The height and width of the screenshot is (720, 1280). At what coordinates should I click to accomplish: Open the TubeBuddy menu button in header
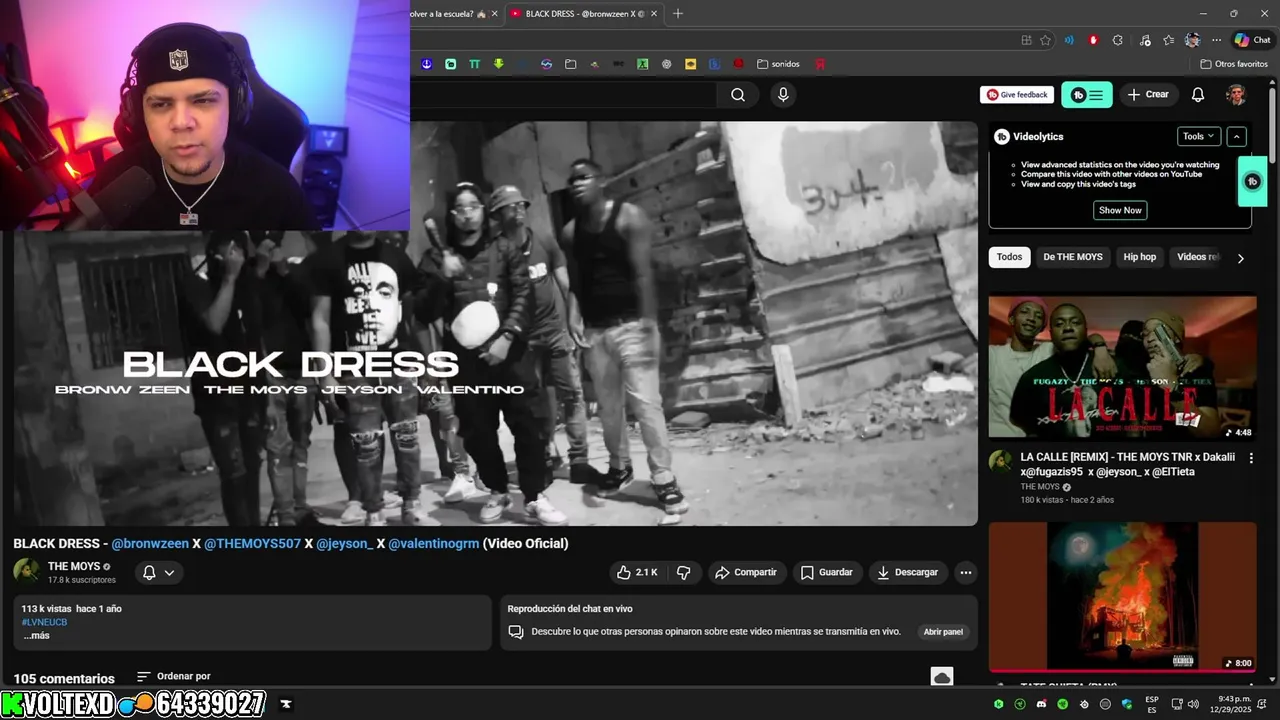click(x=1087, y=95)
